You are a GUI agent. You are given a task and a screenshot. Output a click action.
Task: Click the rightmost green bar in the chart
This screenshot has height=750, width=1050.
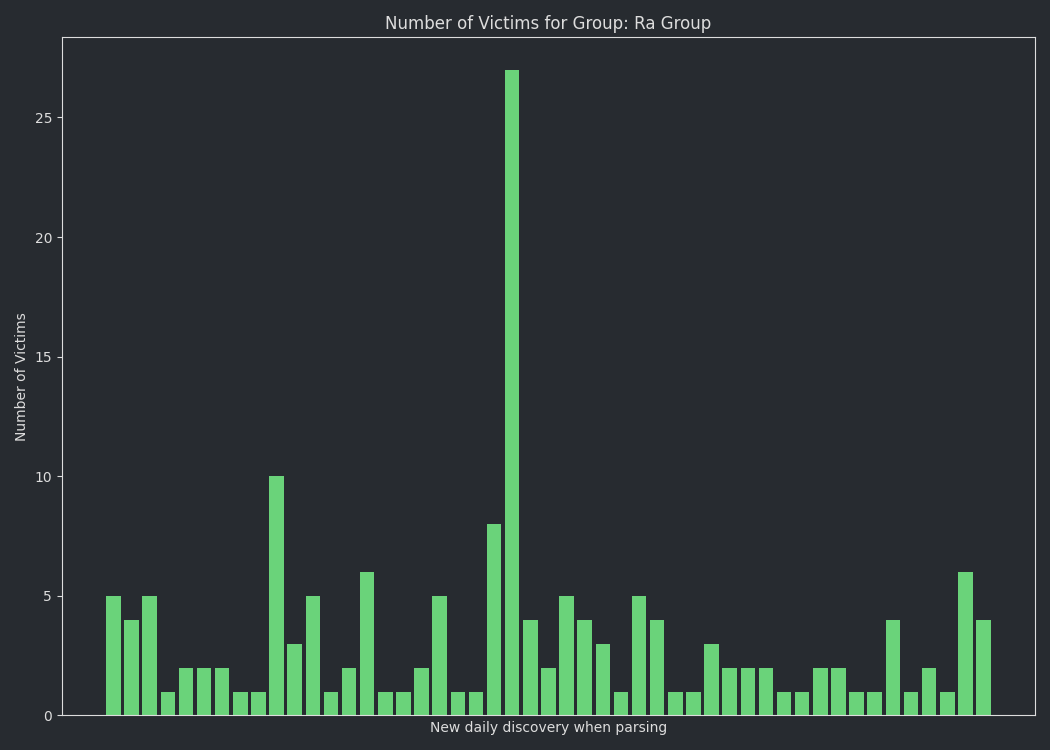[983, 668]
